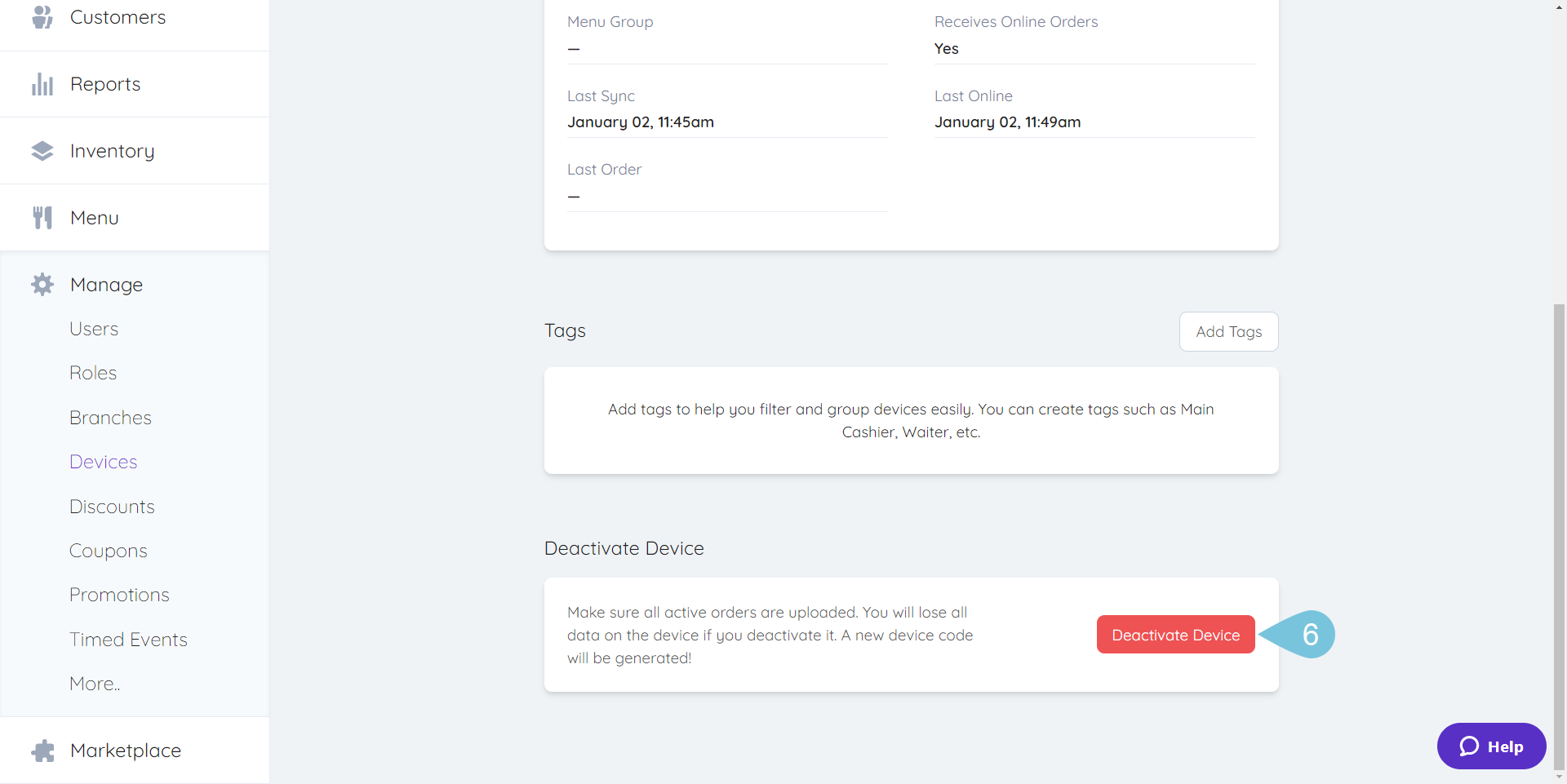This screenshot has width=1567, height=784.
Task: Click the Inventory layers icon
Action: pyautogui.click(x=42, y=150)
